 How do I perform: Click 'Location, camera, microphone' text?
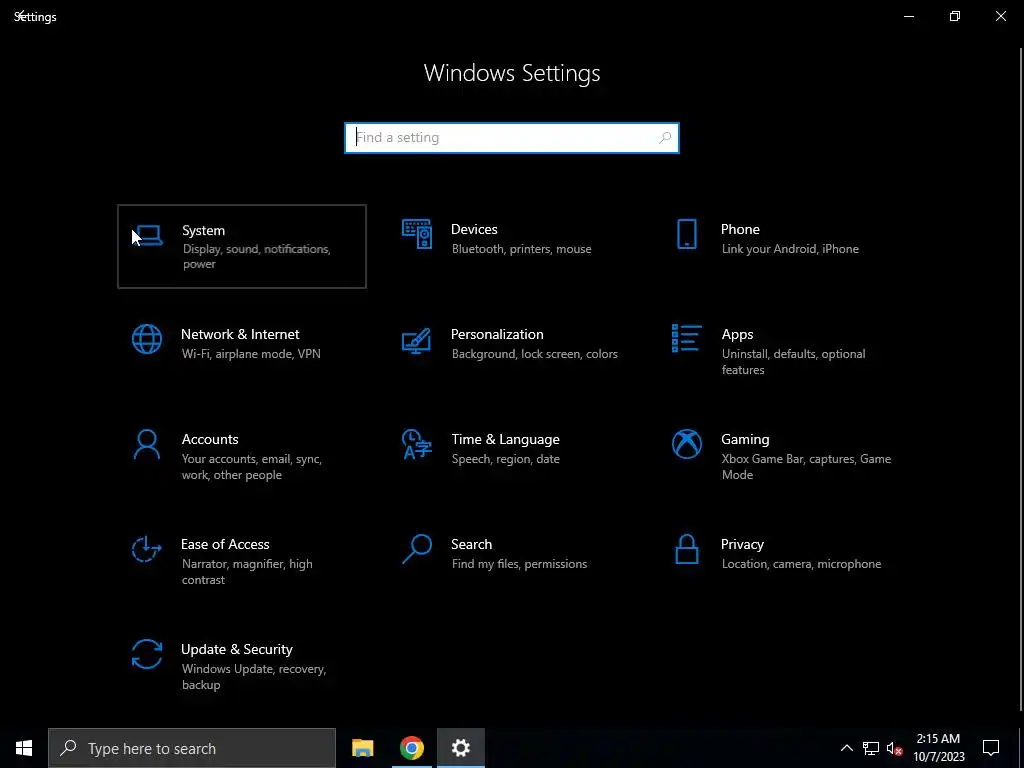click(x=801, y=564)
